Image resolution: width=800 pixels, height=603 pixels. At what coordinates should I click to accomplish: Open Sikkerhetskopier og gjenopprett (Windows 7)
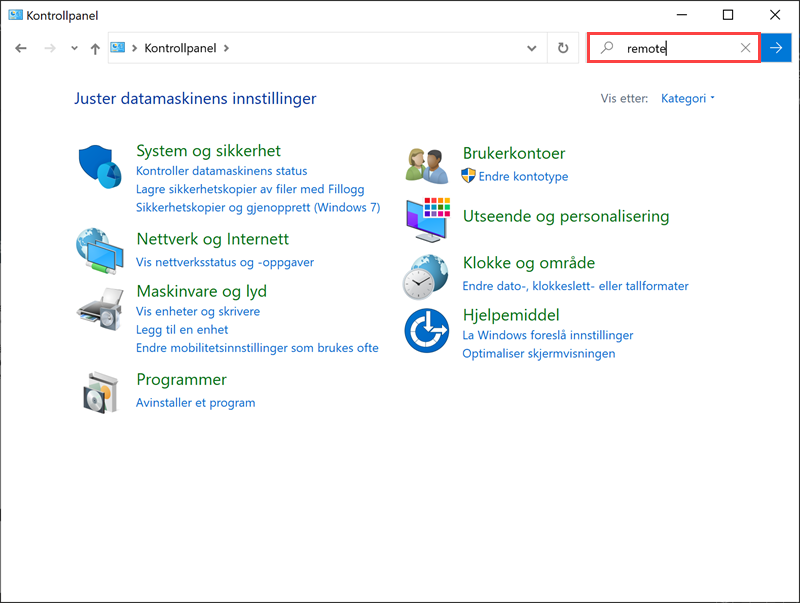(258, 208)
